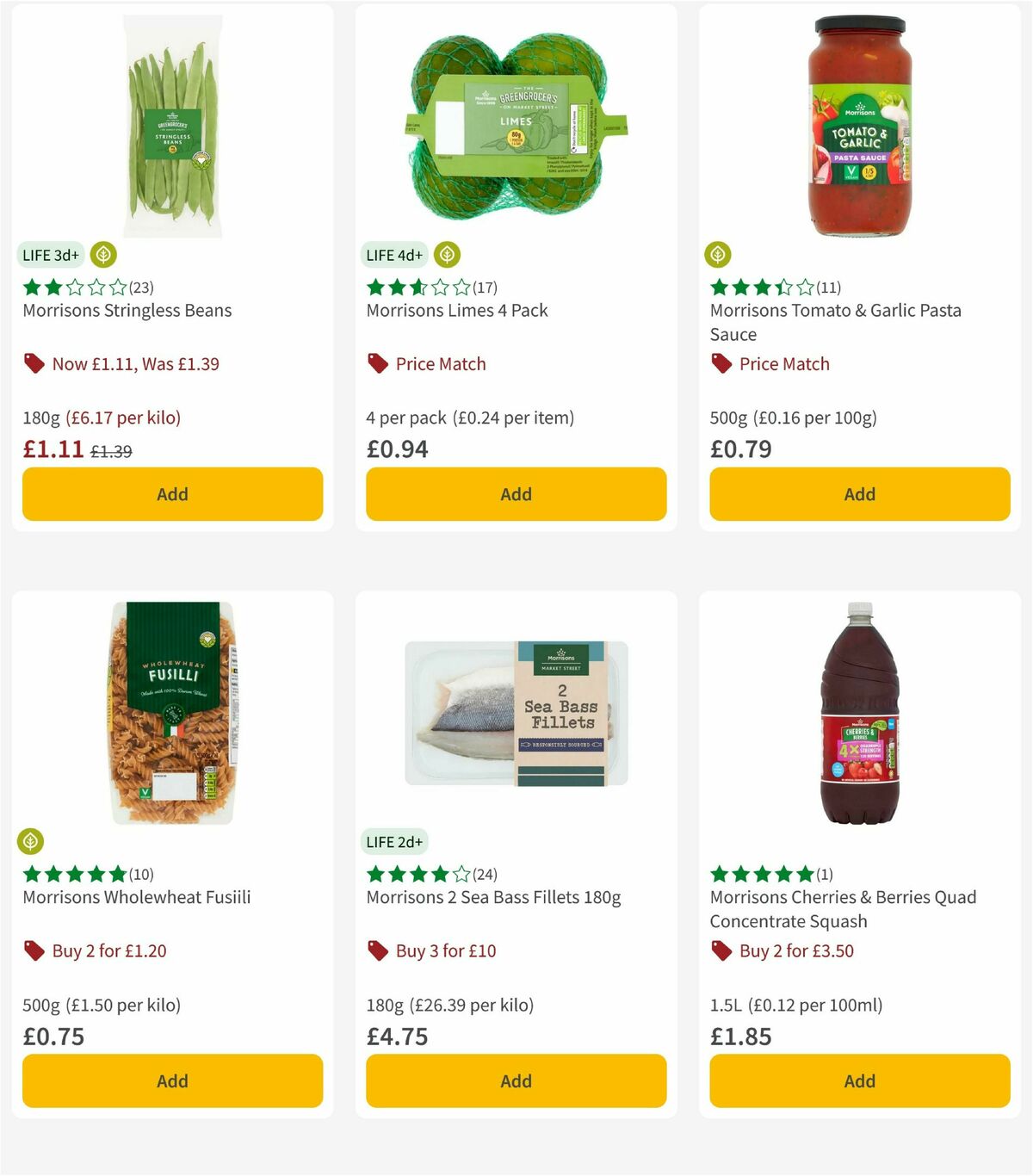Viewport: 1033px width, 1176px height.
Task: Click Add button for Morrisons Limes 4 Pack
Action: click(516, 494)
